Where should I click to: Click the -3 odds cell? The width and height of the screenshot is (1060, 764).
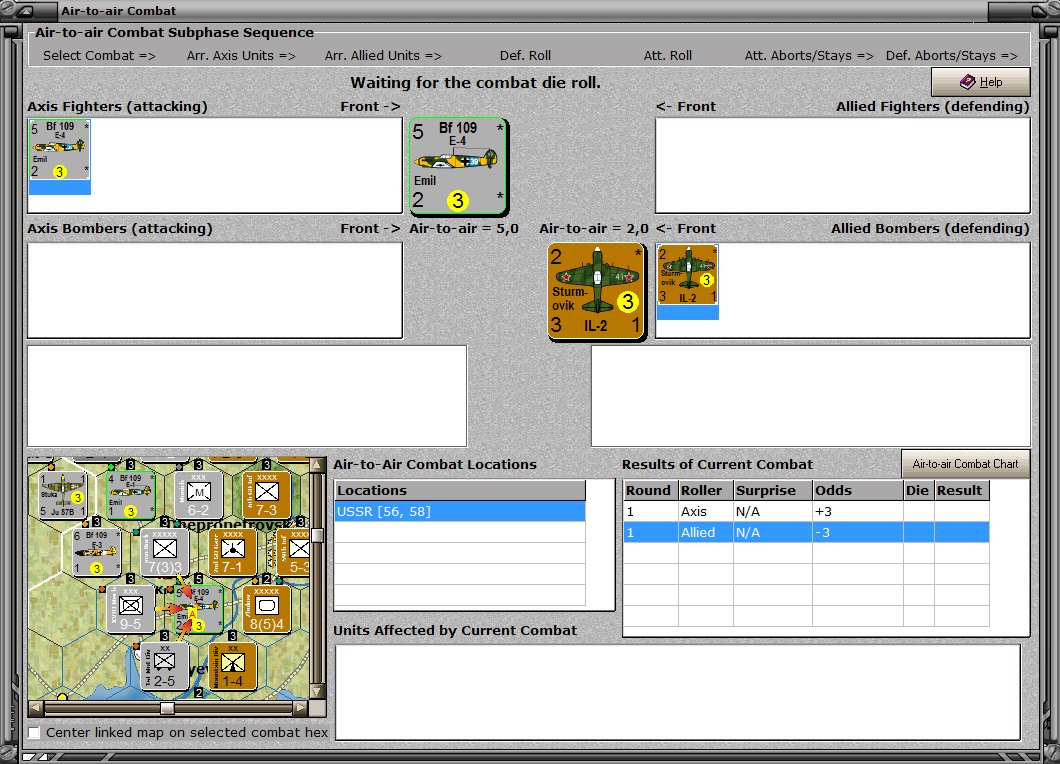pyautogui.click(x=857, y=533)
